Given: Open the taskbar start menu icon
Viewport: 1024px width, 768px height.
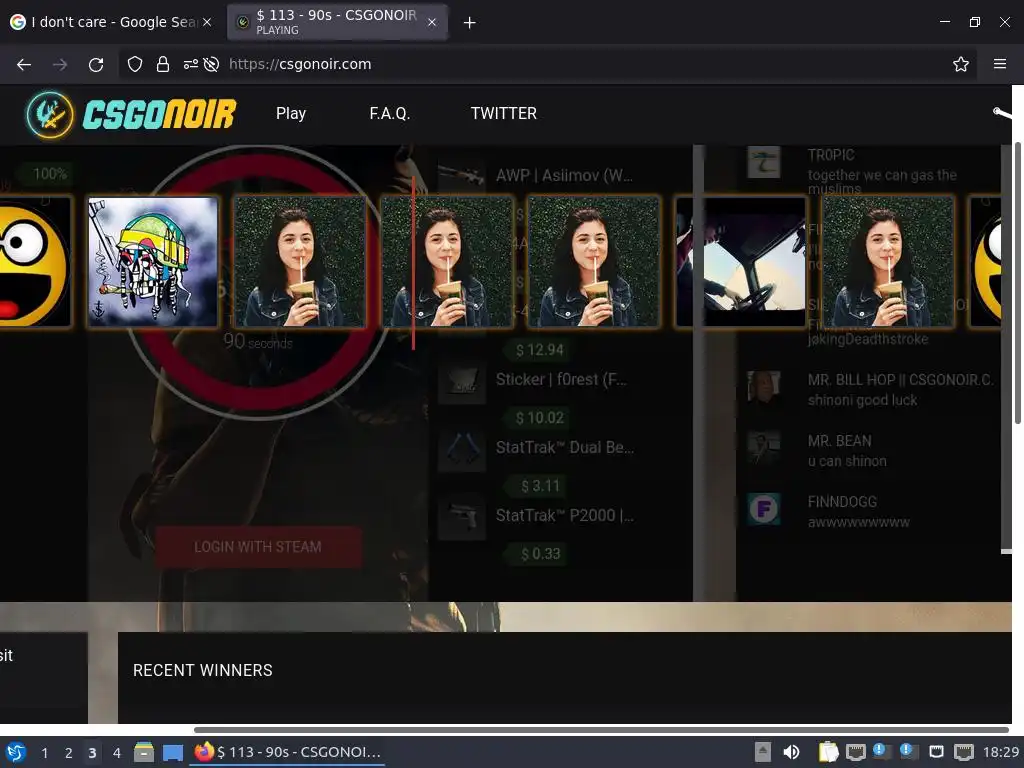Looking at the screenshot, I should click(16, 752).
